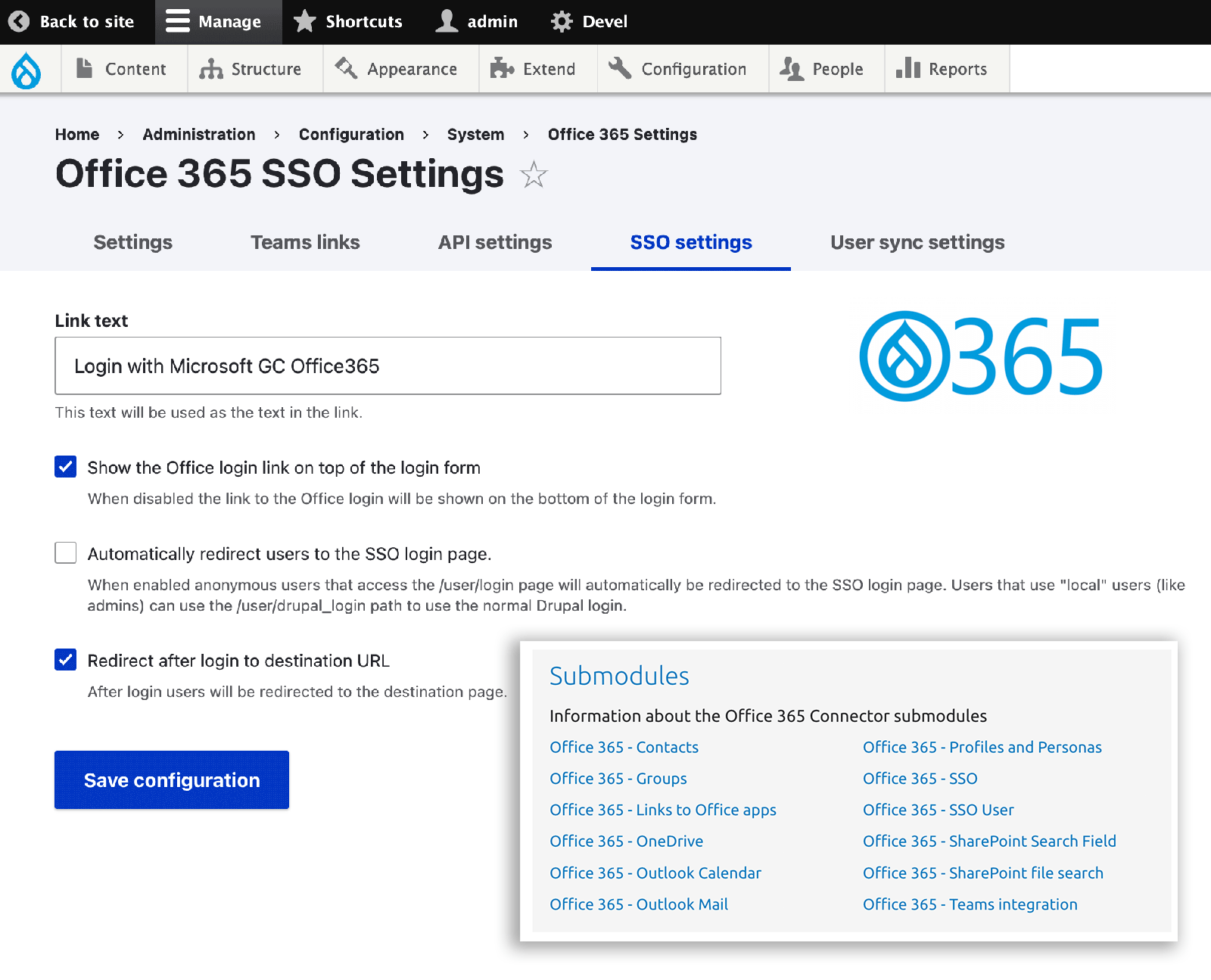The image size is (1211, 980).
Task: Click the Appearance paintbrush icon
Action: 346,68
